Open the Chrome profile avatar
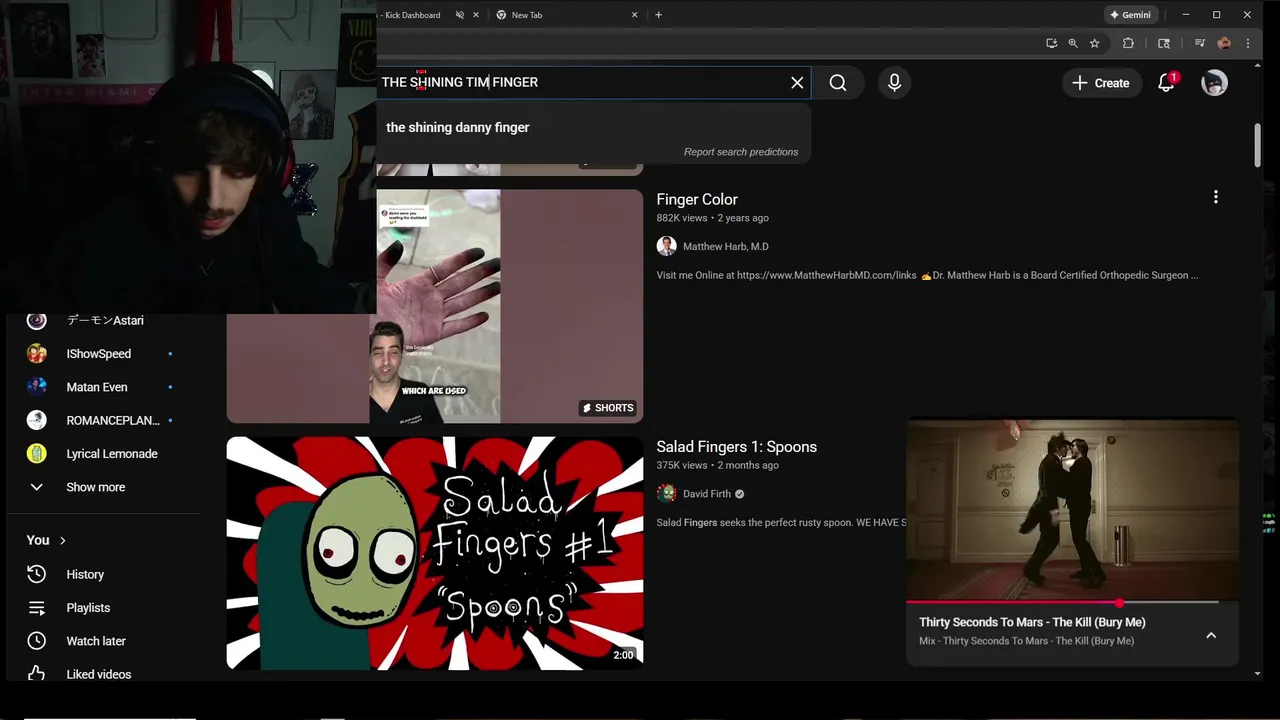 click(1224, 43)
